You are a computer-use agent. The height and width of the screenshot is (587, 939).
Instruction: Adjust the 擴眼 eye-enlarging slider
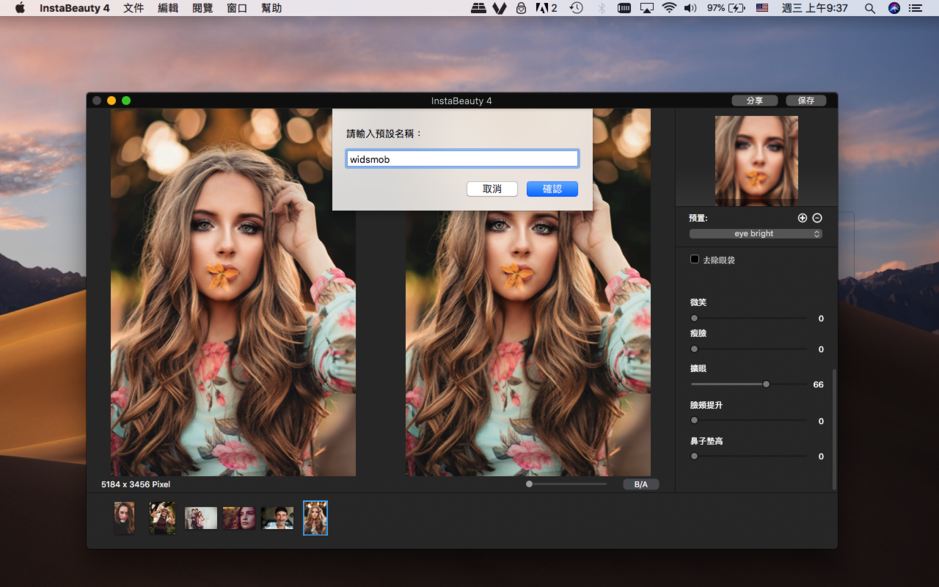765,383
